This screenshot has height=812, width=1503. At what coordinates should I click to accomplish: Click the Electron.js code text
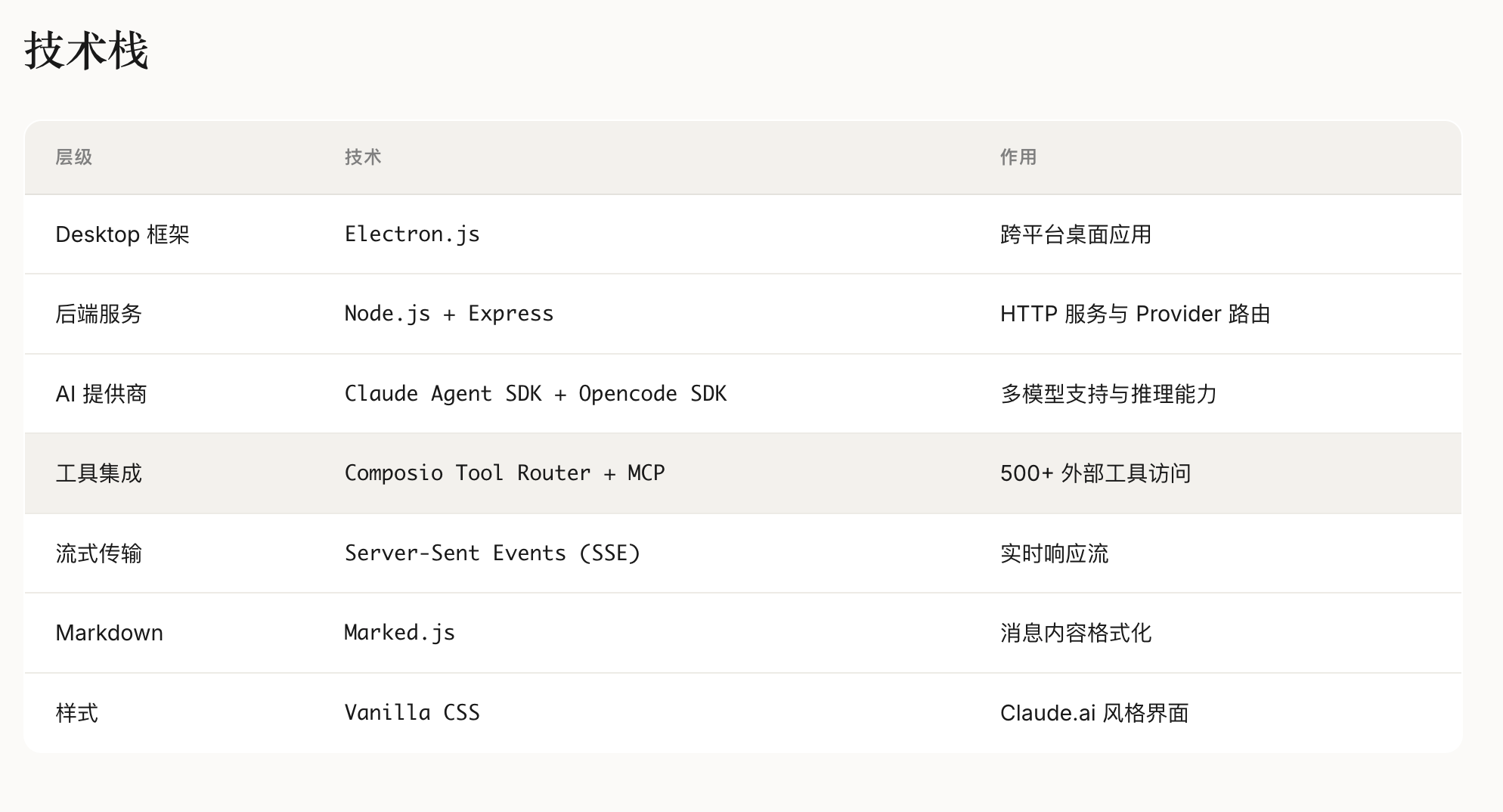pos(412,234)
